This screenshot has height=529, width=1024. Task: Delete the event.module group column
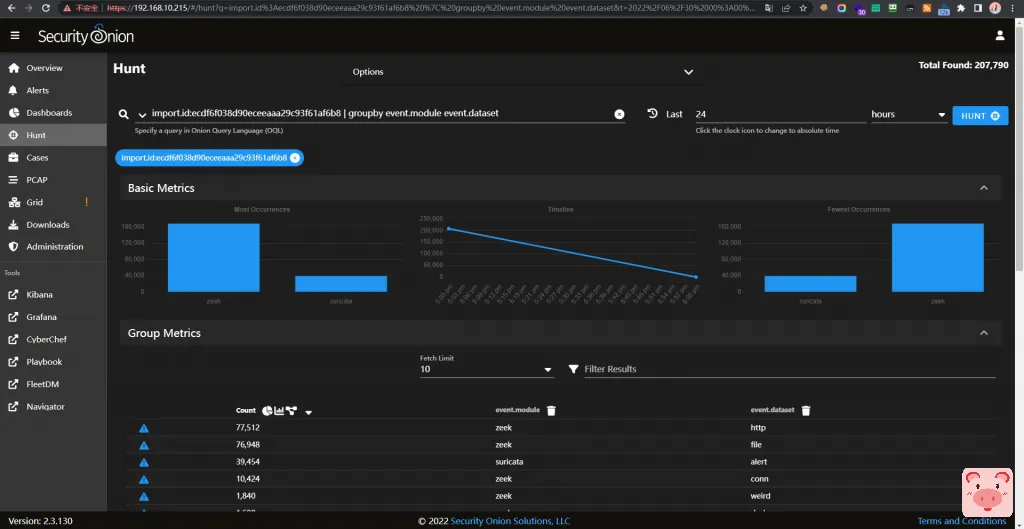pyautogui.click(x=551, y=410)
